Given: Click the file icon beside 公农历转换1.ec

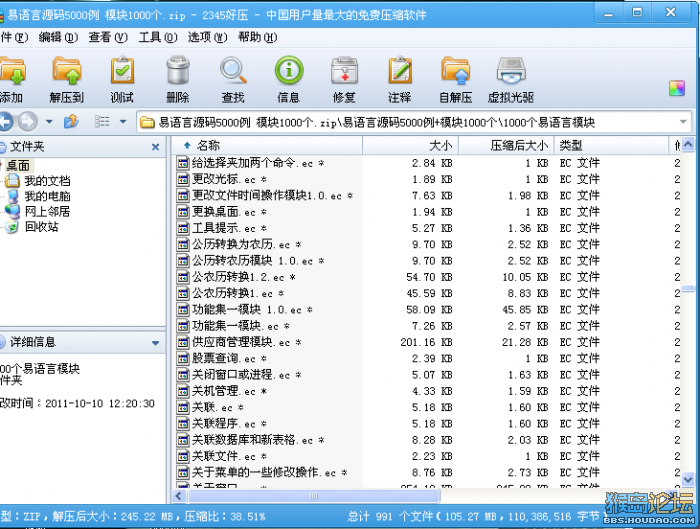Looking at the screenshot, I should coord(183,294).
